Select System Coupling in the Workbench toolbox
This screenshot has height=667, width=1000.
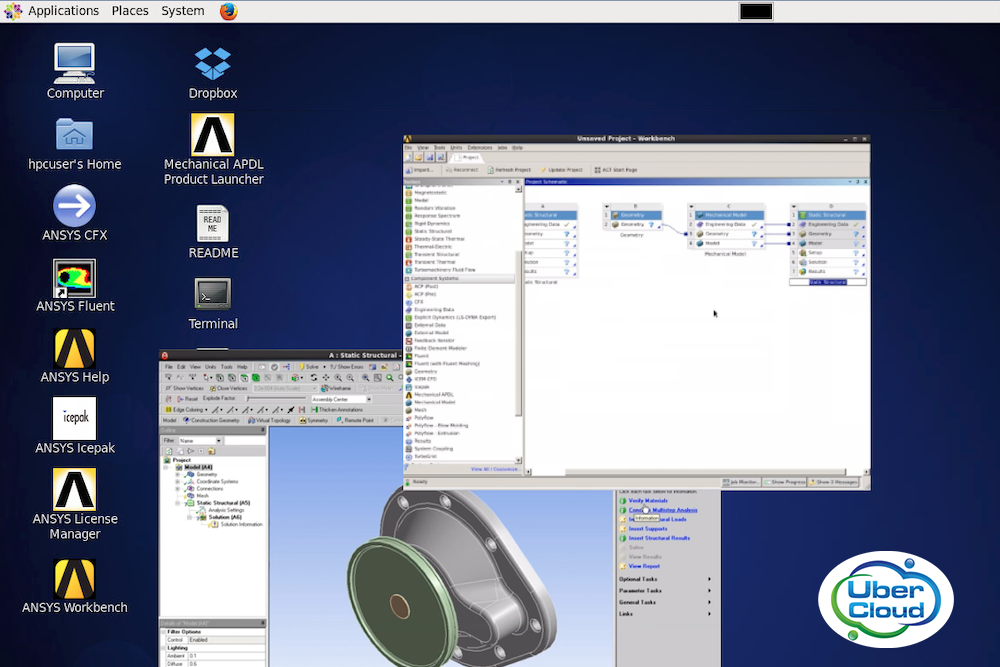pos(434,448)
